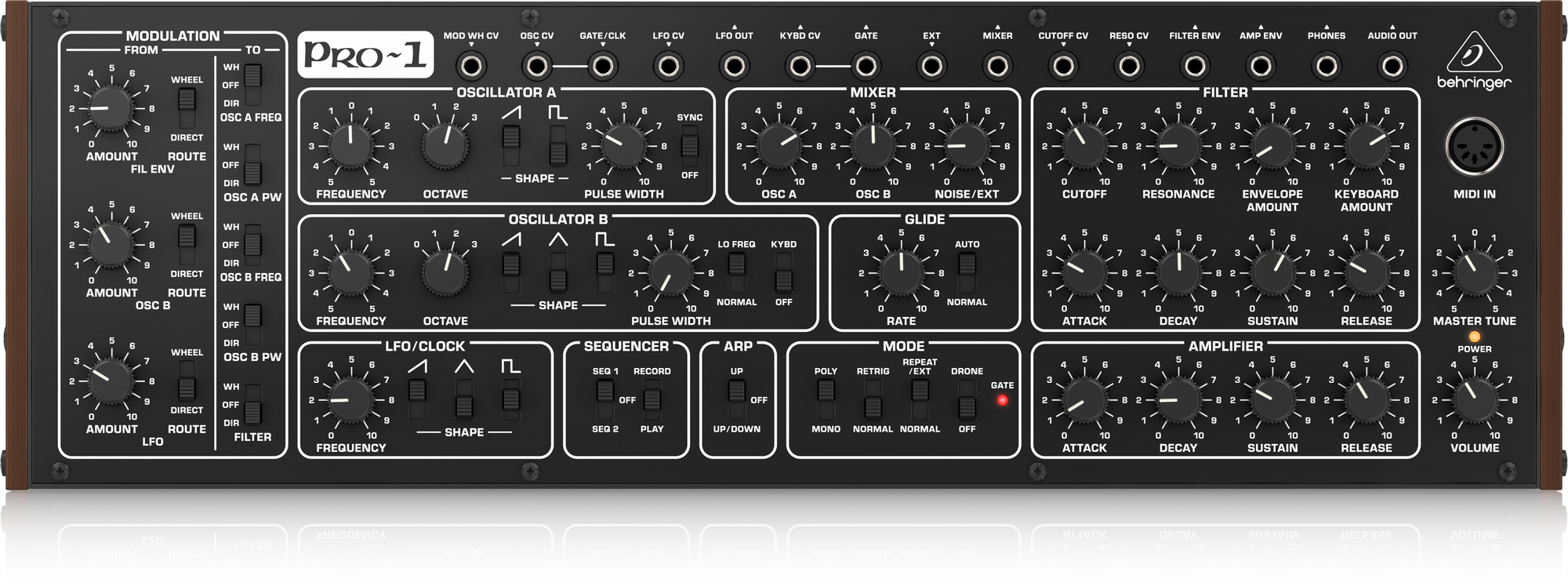Adjust the VOLUME knob
The height and width of the screenshot is (583, 1568).
click(x=1475, y=399)
